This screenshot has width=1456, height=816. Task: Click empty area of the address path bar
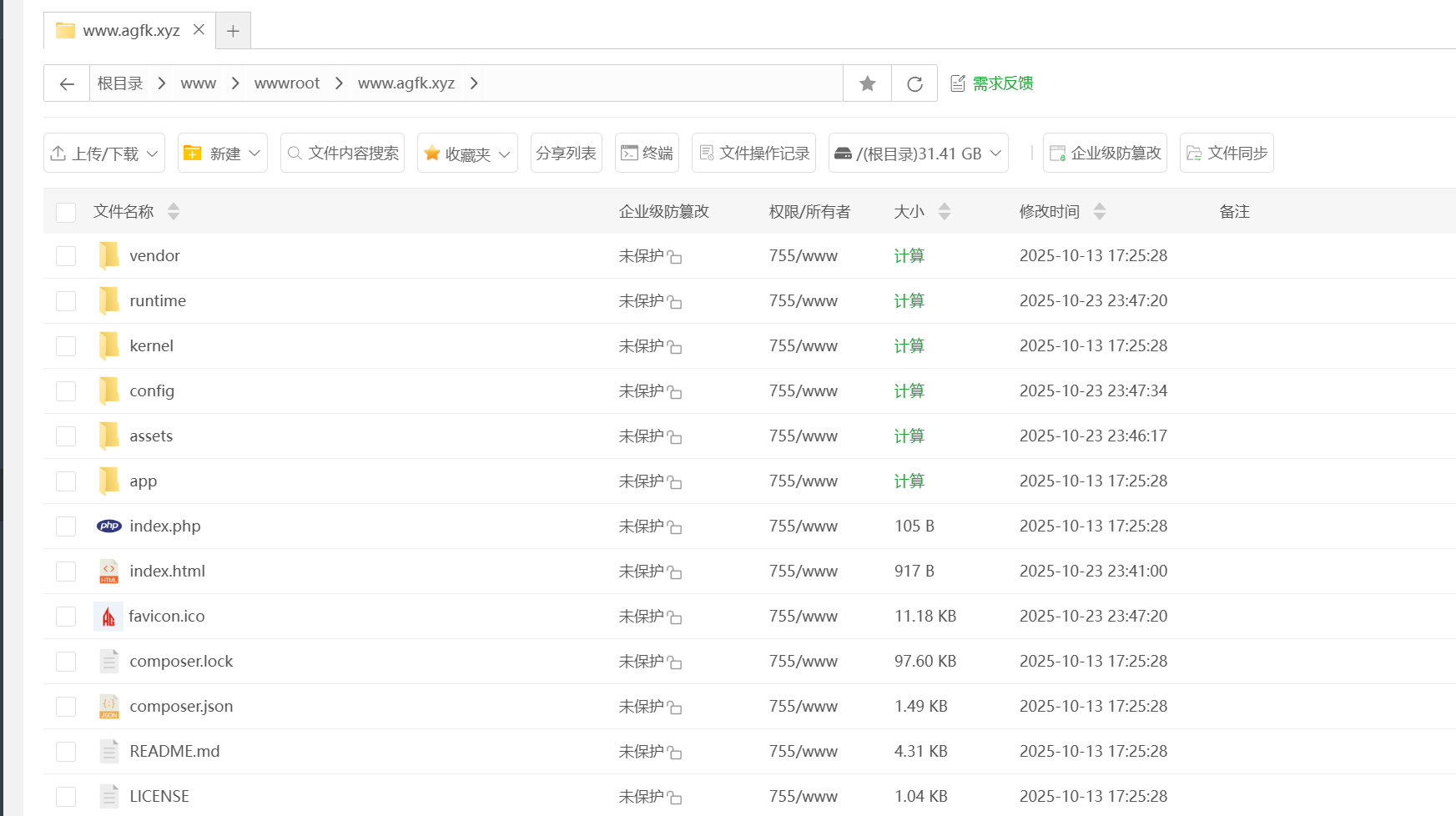coord(659,83)
